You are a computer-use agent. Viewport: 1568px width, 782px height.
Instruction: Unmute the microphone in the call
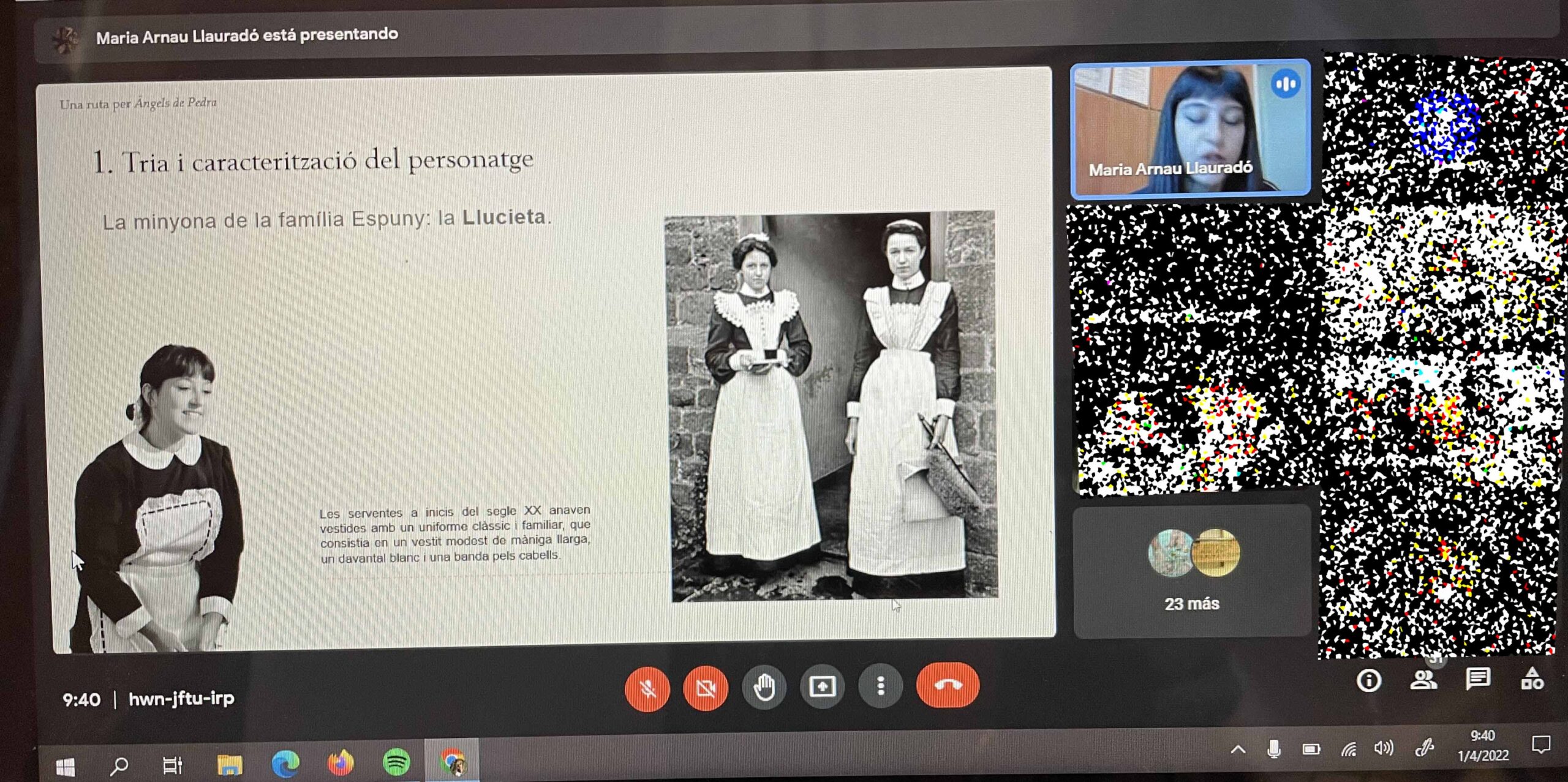click(x=647, y=688)
